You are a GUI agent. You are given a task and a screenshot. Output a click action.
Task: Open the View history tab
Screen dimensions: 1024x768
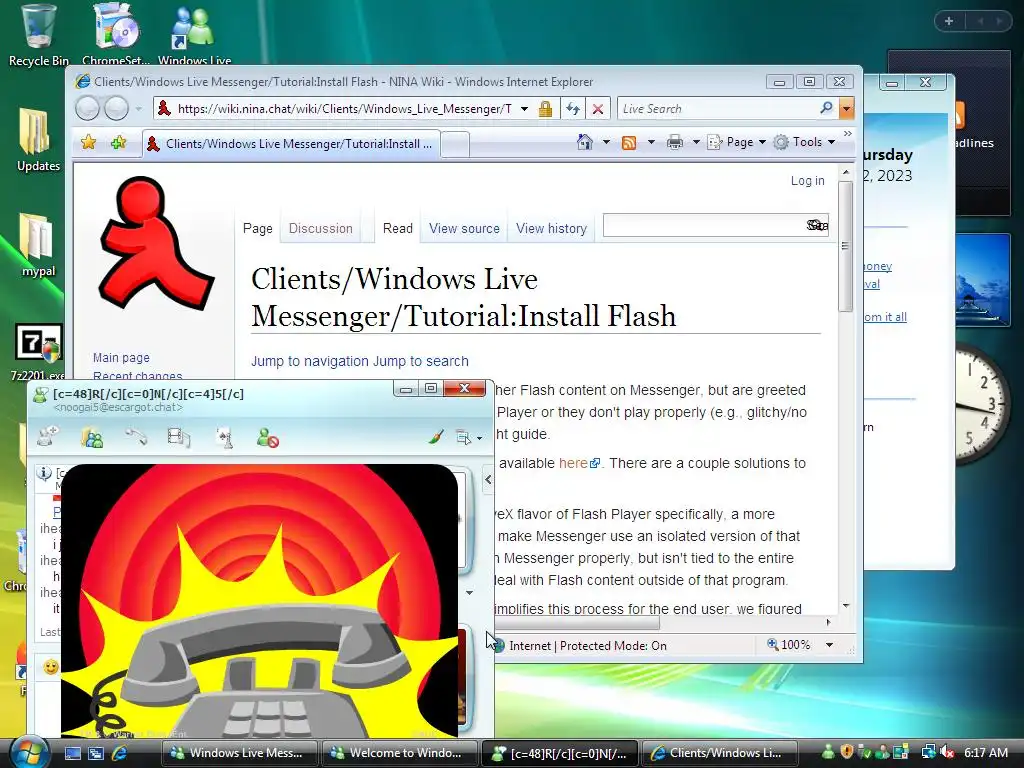(x=551, y=229)
